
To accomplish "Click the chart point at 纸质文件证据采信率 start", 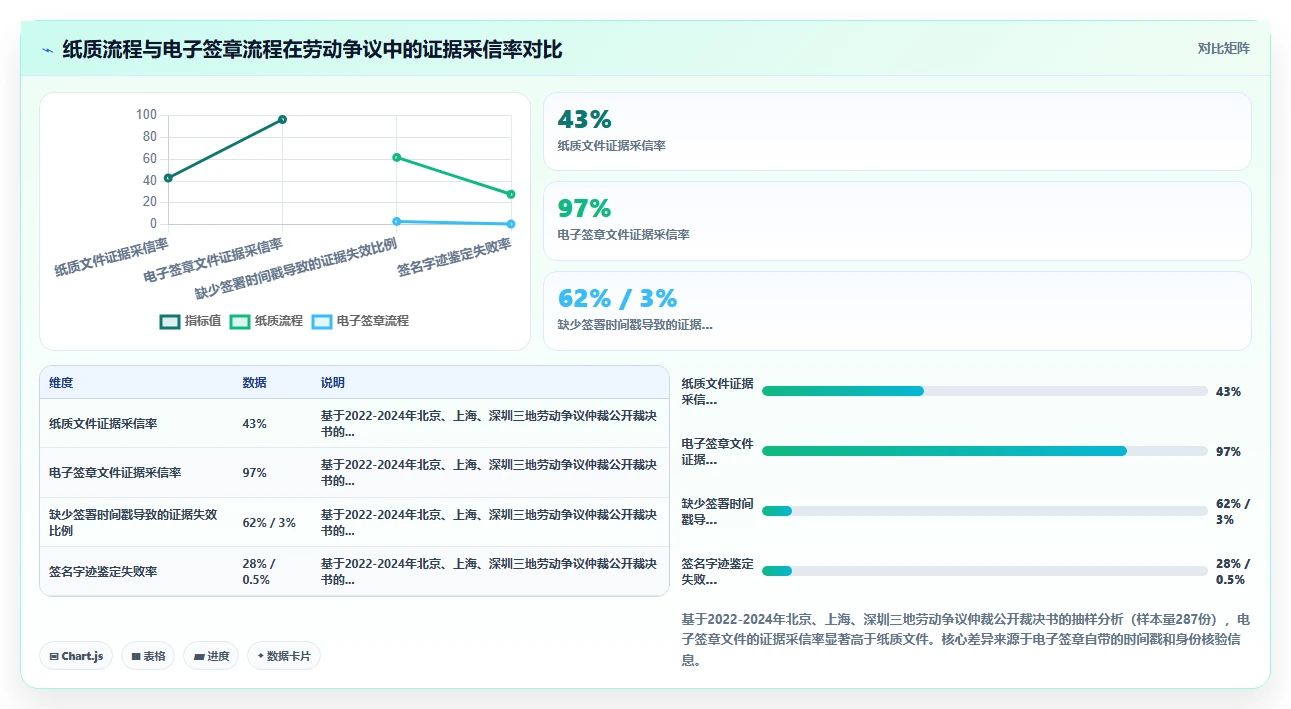I will (x=168, y=178).
